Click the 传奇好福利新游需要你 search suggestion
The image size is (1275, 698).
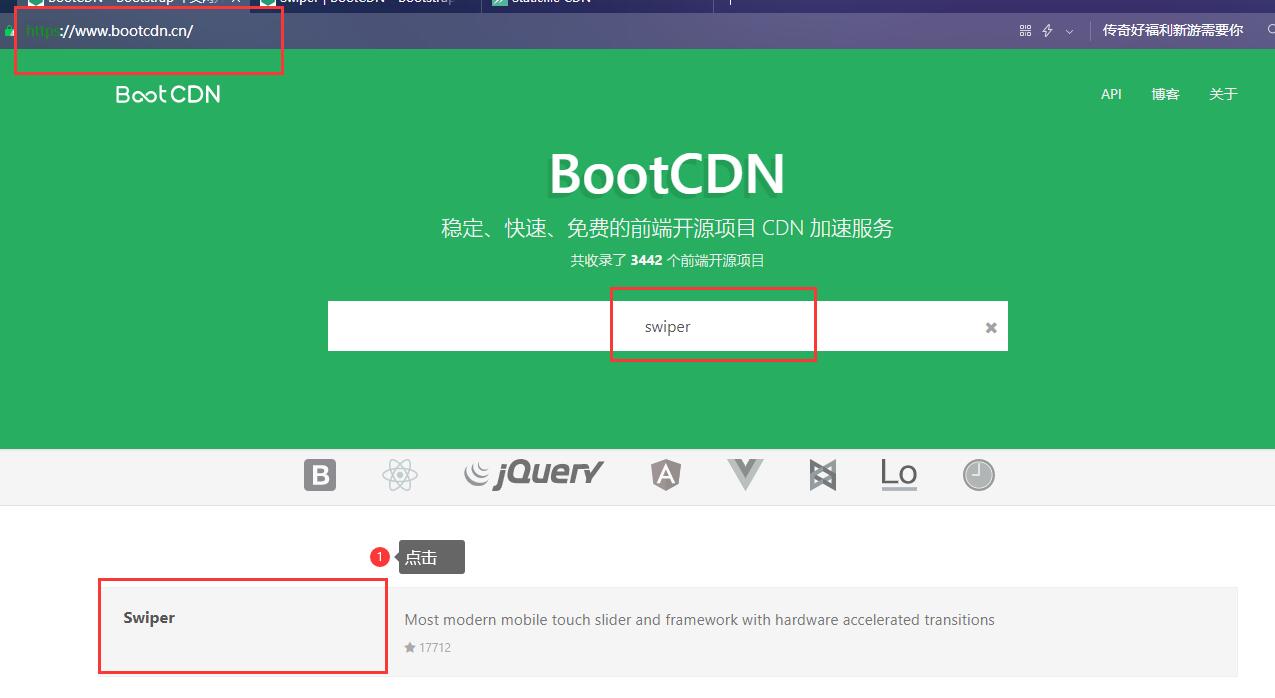(1173, 31)
